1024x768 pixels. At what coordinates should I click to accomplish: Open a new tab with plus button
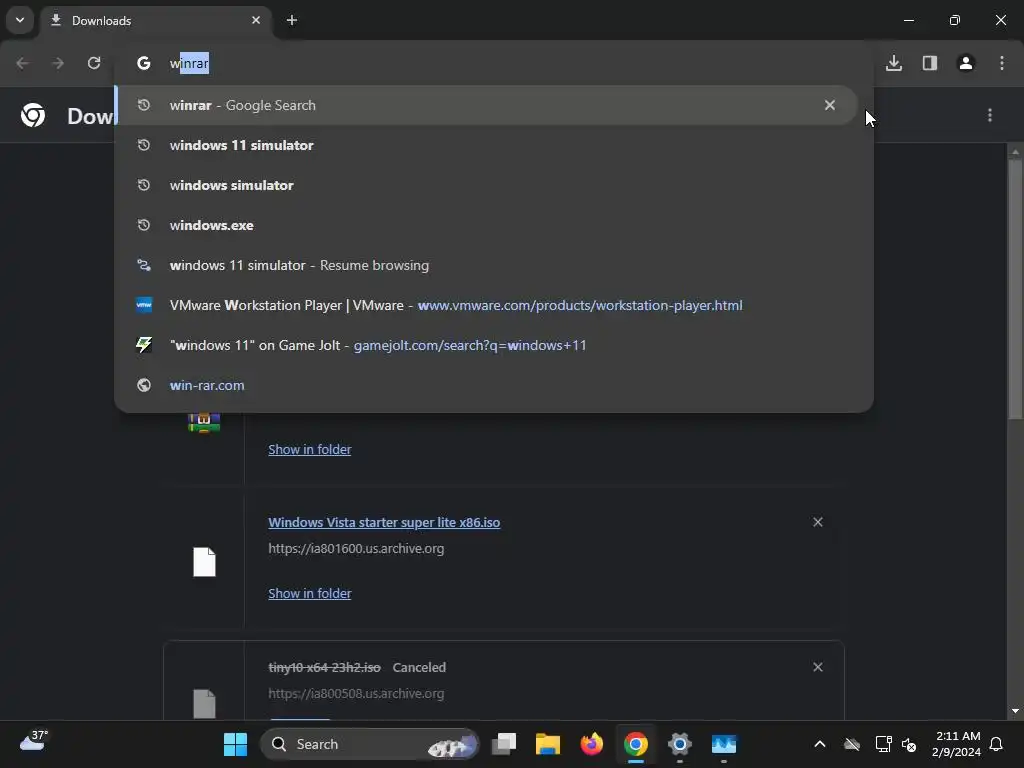292,20
